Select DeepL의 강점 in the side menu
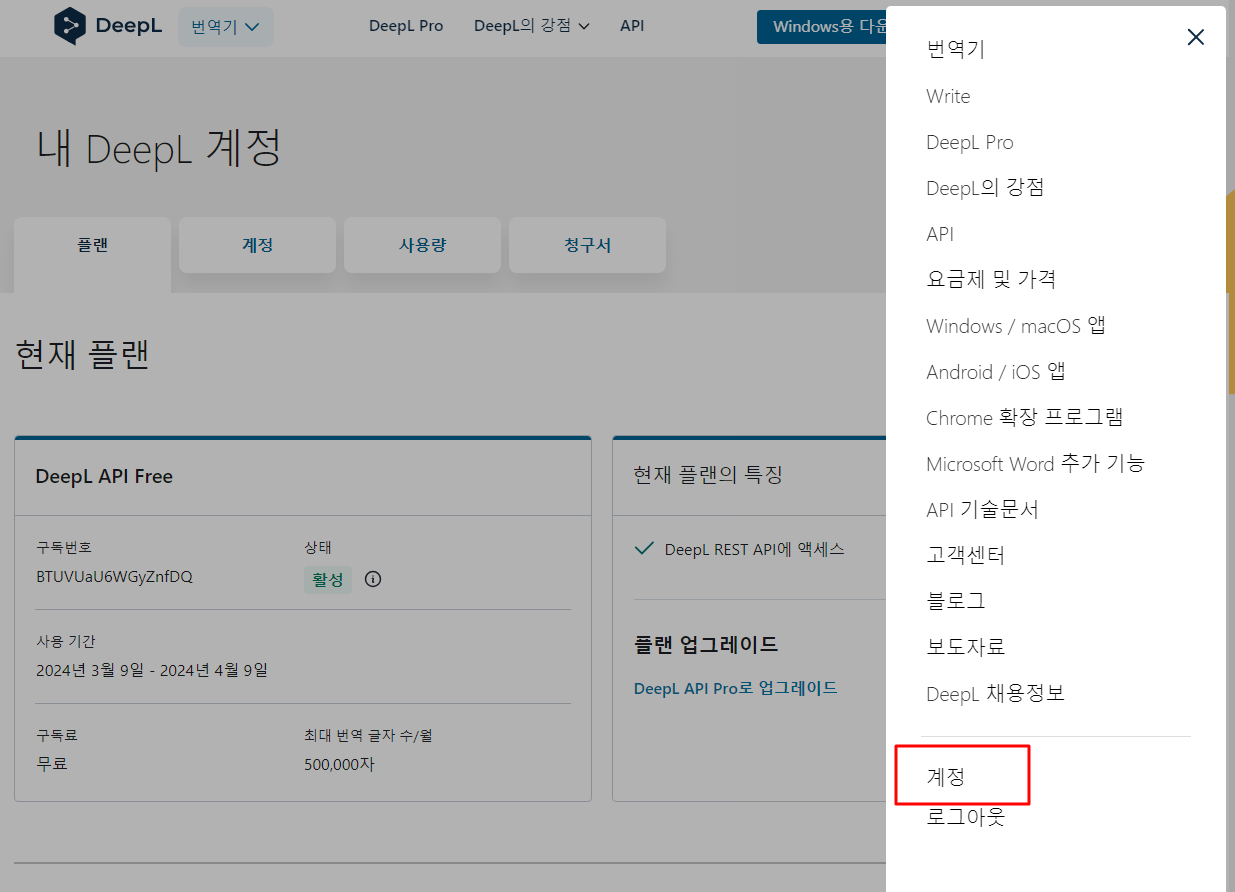Viewport: 1235px width, 892px height. click(x=985, y=187)
